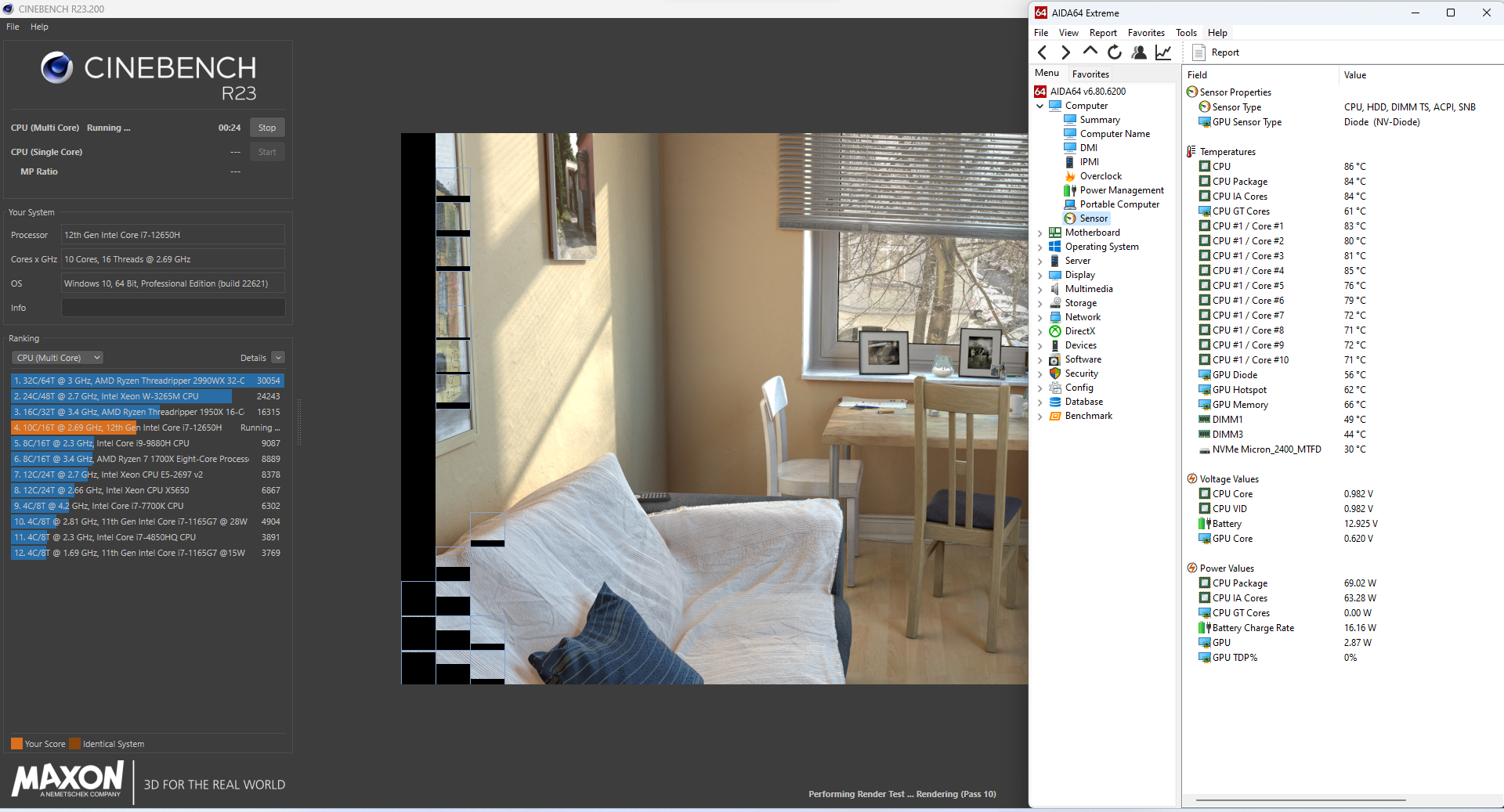Open AIDA64 Tools menu
The image size is (1504, 812).
click(x=1186, y=33)
